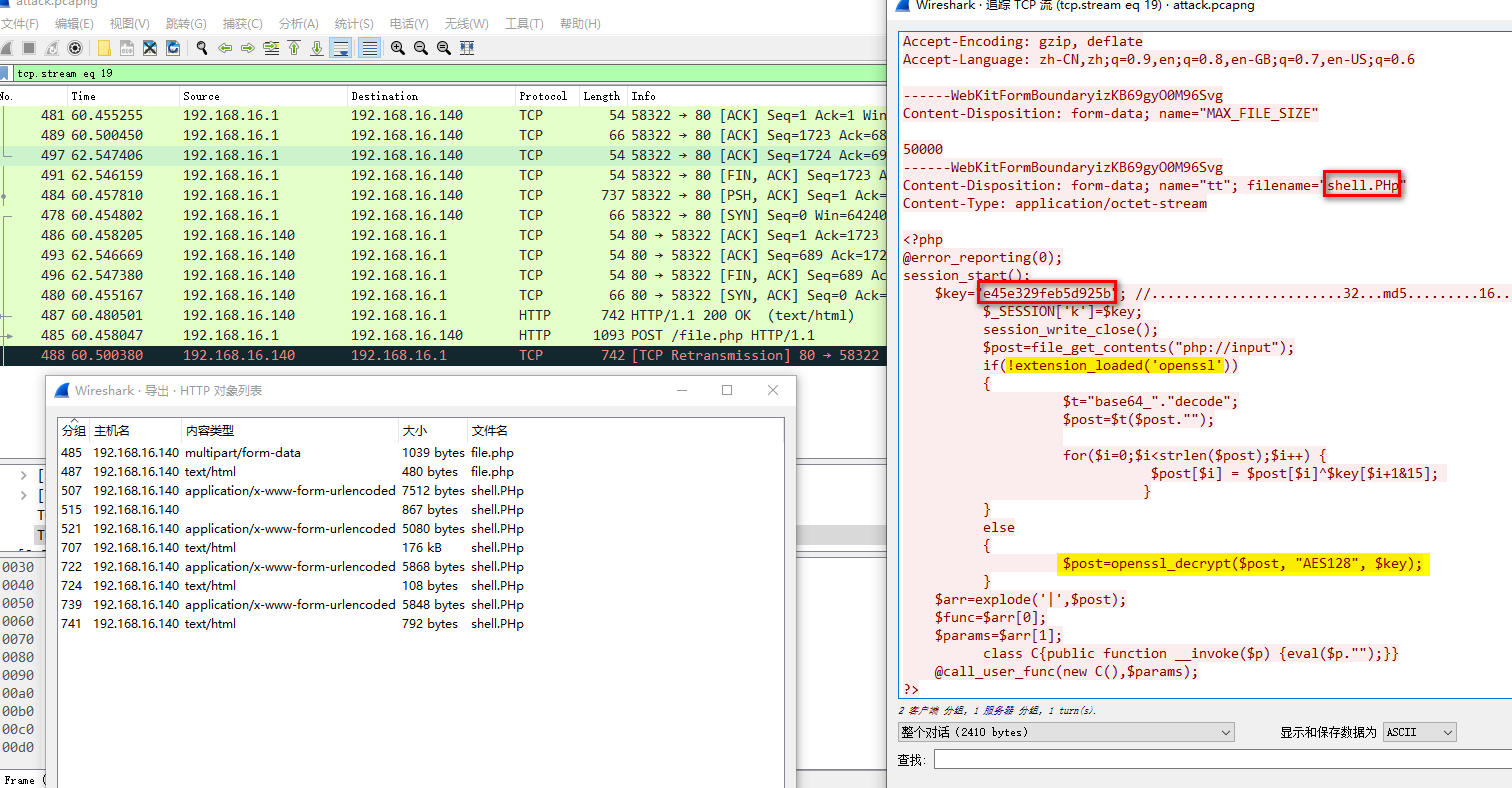Click the display filter field tcp.stream eq 19
Viewport: 1512px width, 788px height.
(x=448, y=73)
